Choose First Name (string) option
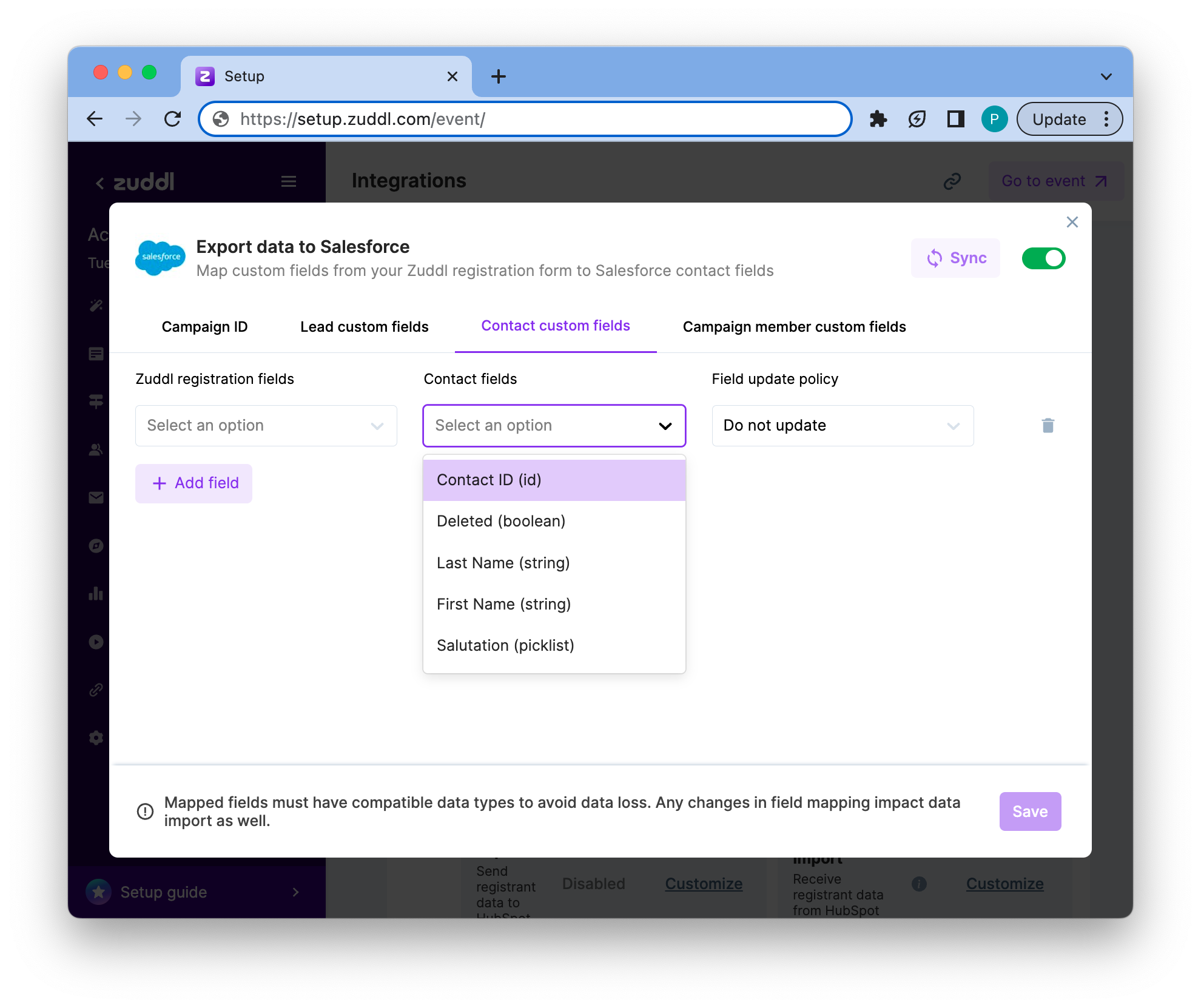Screen dimensions: 1201x1008 (554, 605)
